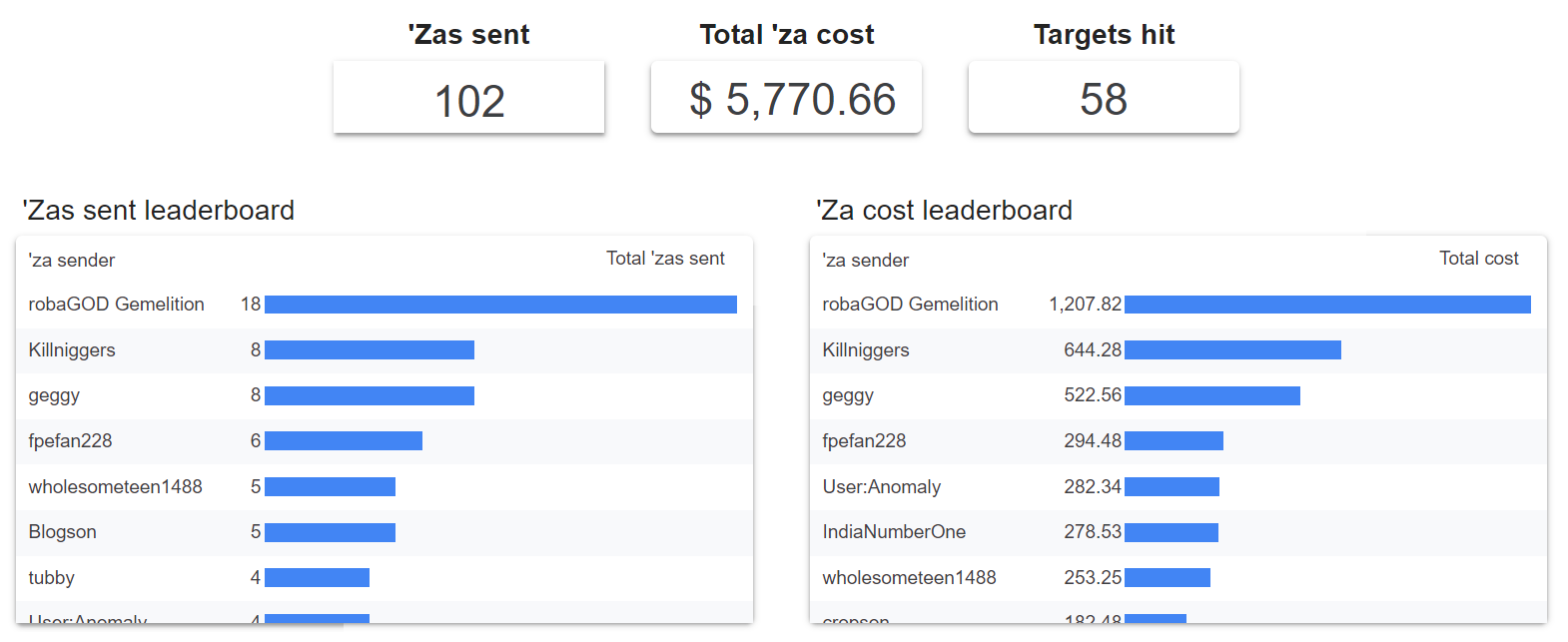This screenshot has height=642, width=1568.
Task: Click the 'Za cost leaderboard title
Action: tap(944, 211)
